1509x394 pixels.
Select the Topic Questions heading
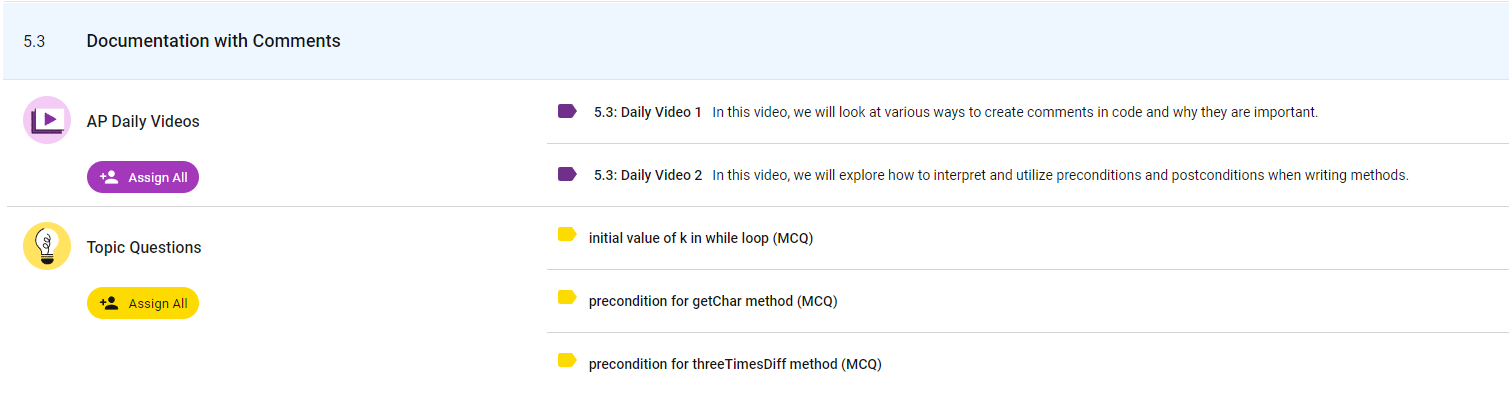(x=144, y=247)
